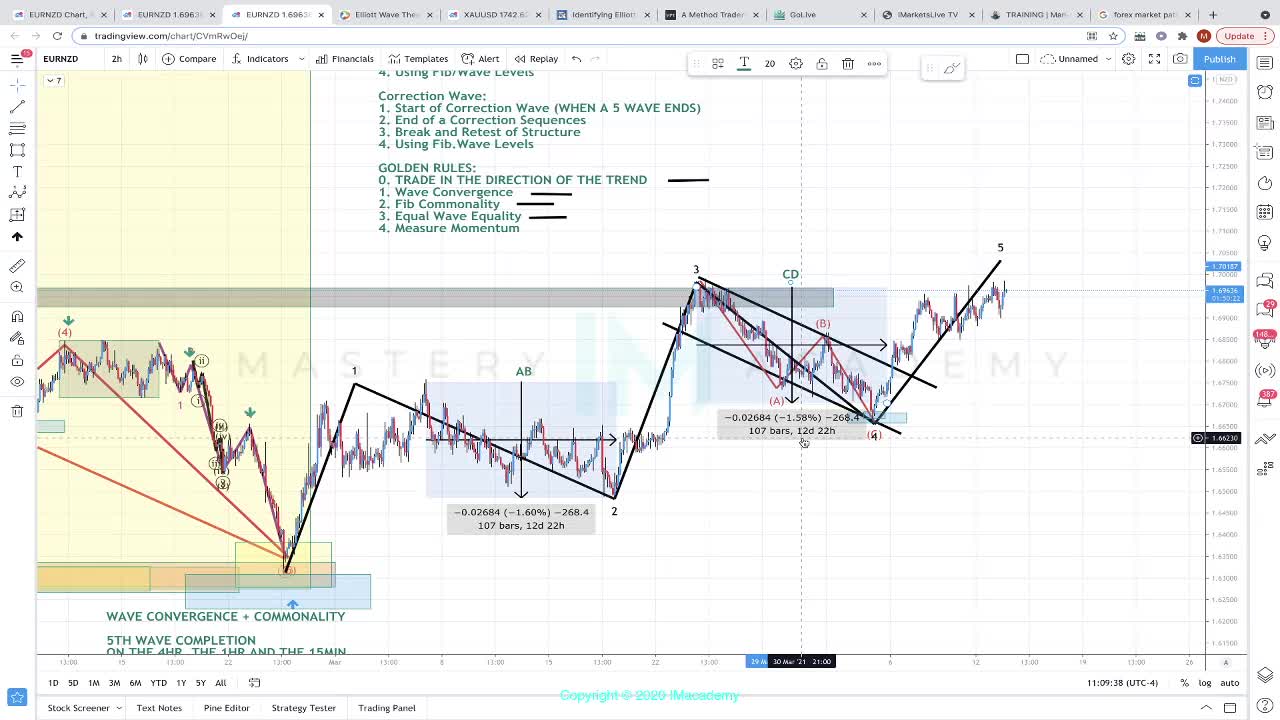Screen dimensions: 1280x720
Task: Toggle magnet mode in the left toolbar
Action: click(17, 317)
